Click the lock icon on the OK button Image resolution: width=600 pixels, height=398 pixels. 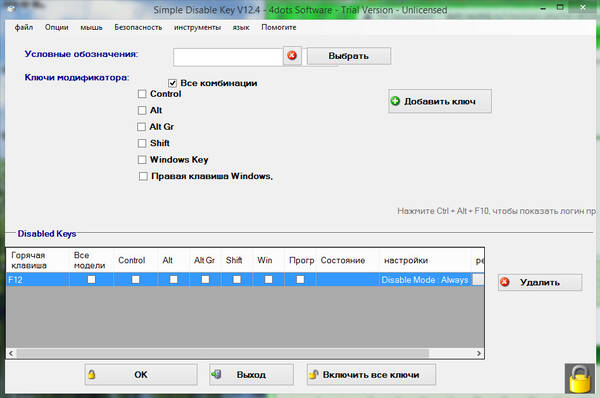pyautogui.click(x=91, y=374)
